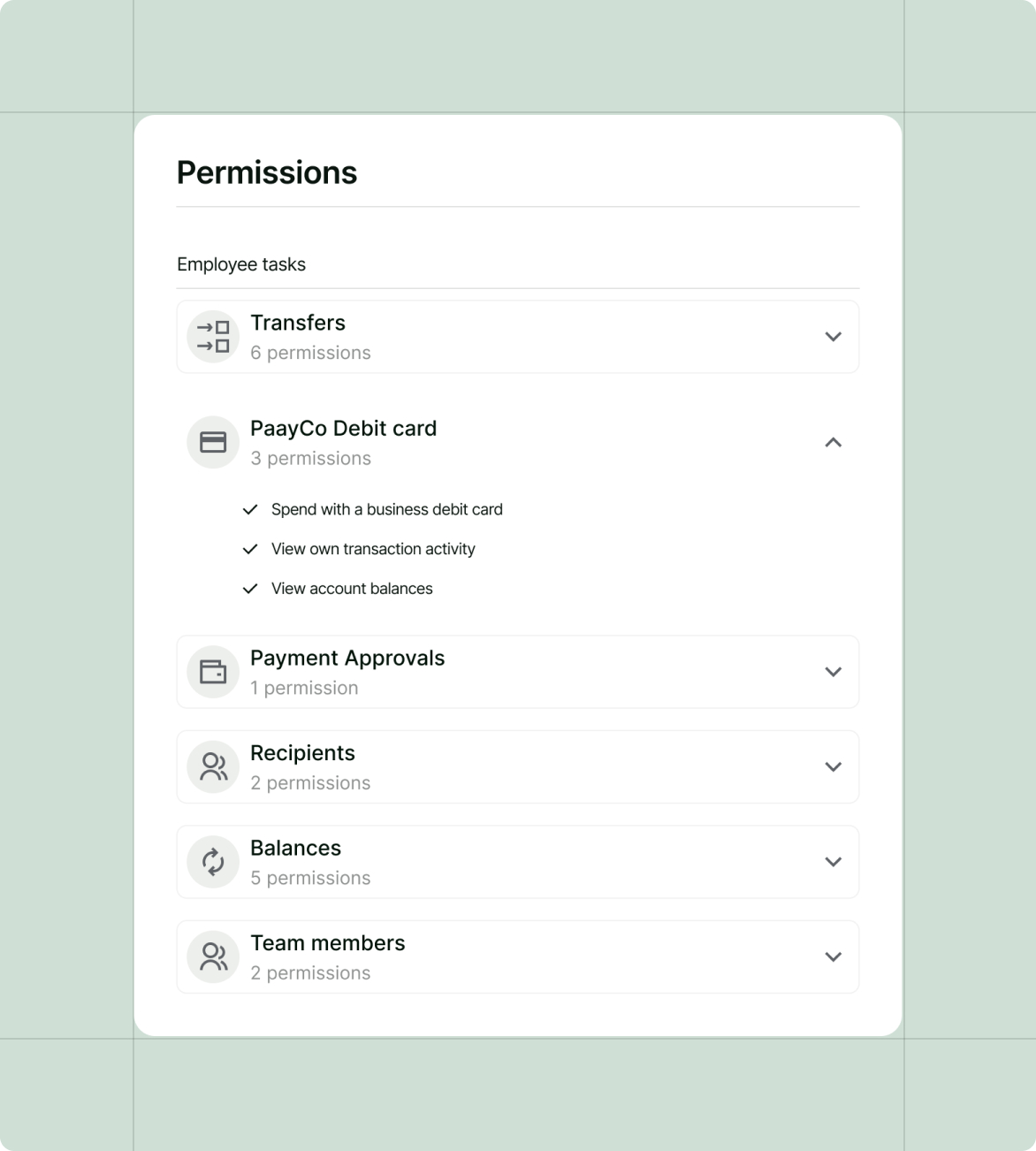
Task: Expand the Transfers section chevron
Action: click(833, 337)
